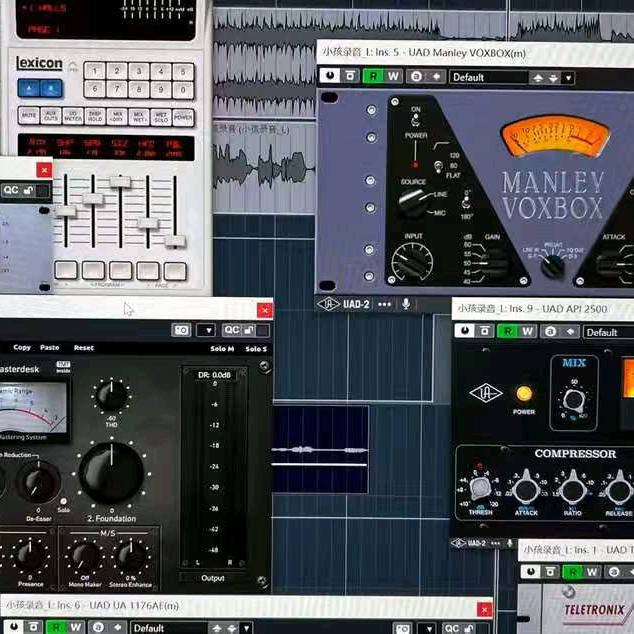Click Write automation in API 2500 header

[x=527, y=332]
